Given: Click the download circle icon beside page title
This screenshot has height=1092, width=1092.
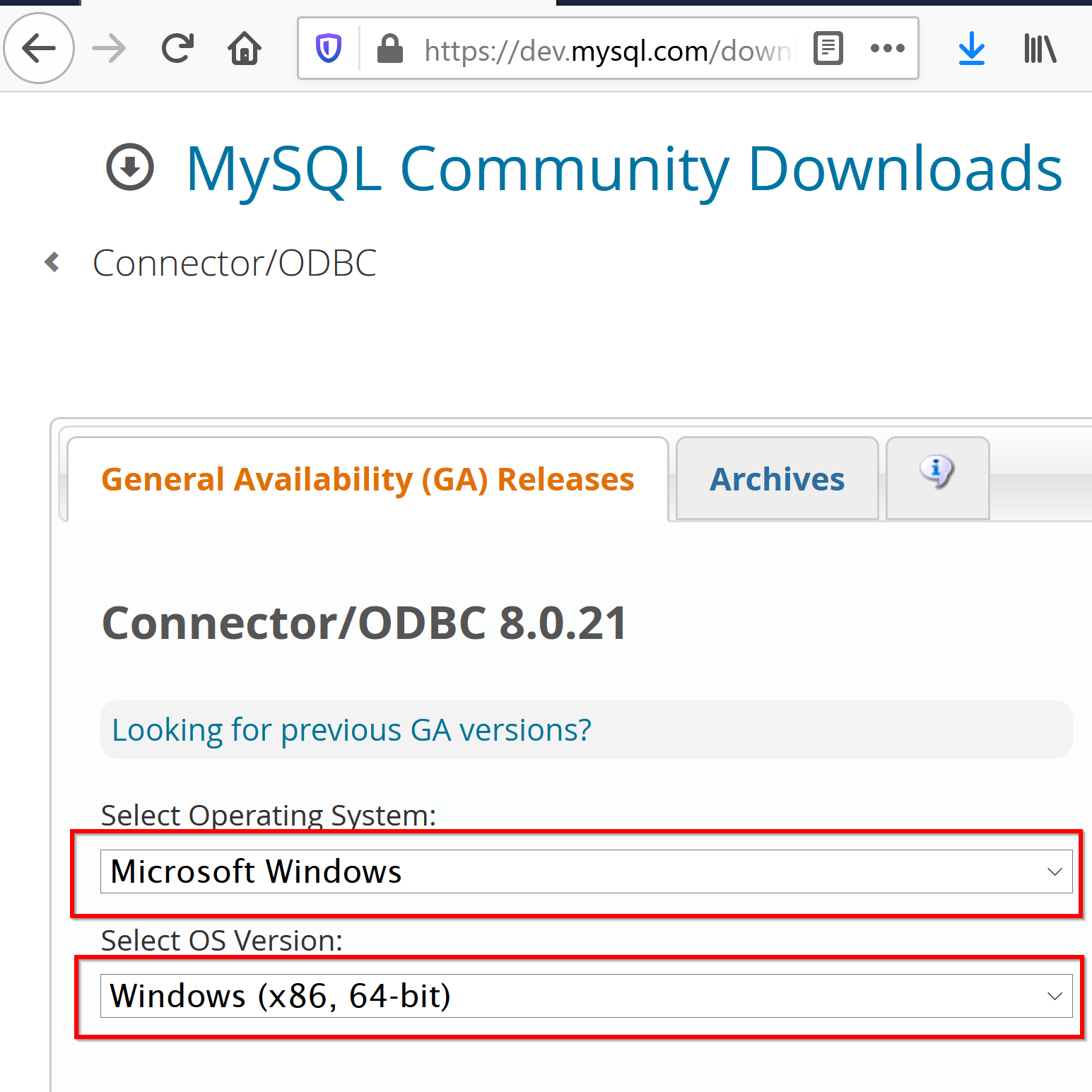Looking at the screenshot, I should tap(130, 168).
